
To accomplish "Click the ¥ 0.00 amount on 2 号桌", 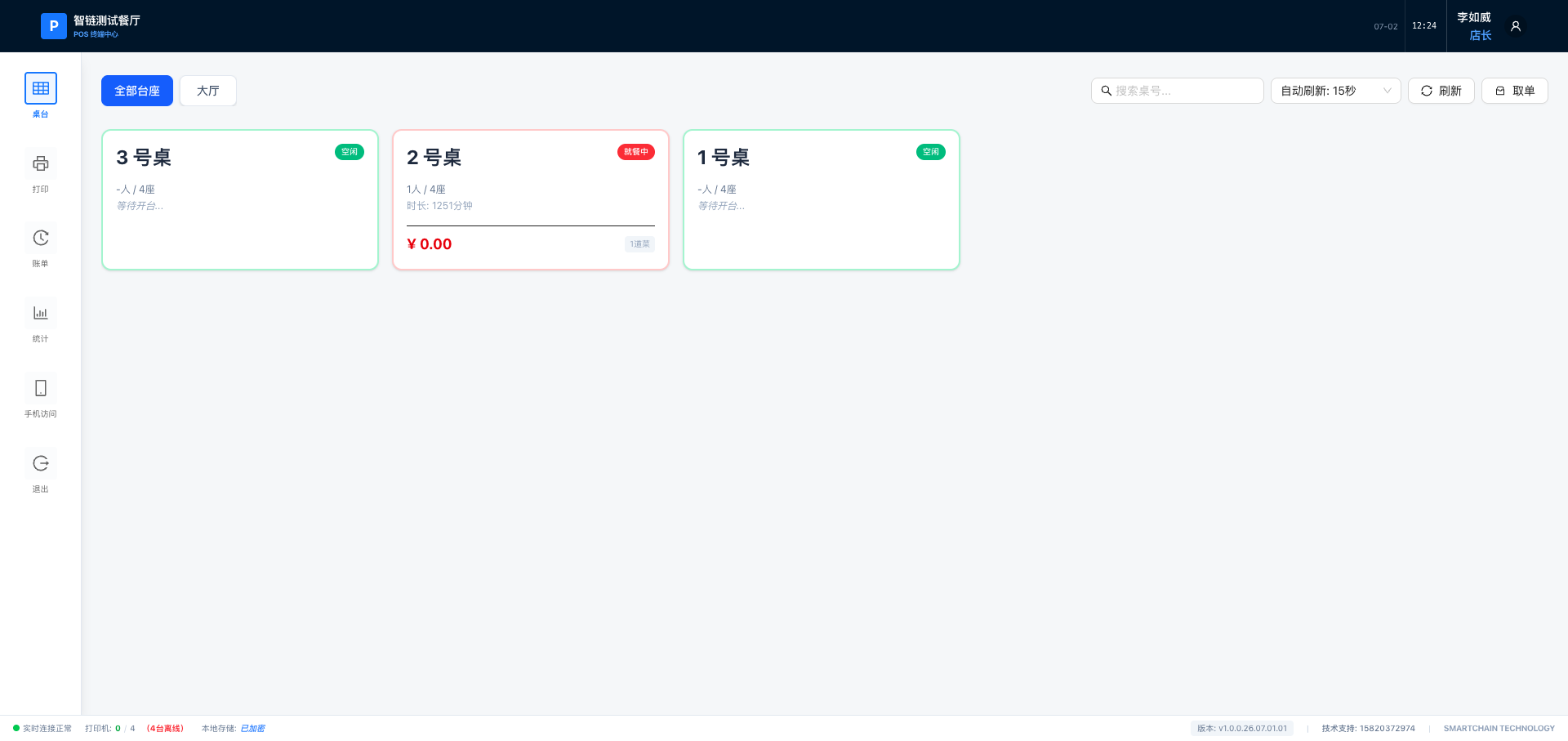I will point(430,244).
